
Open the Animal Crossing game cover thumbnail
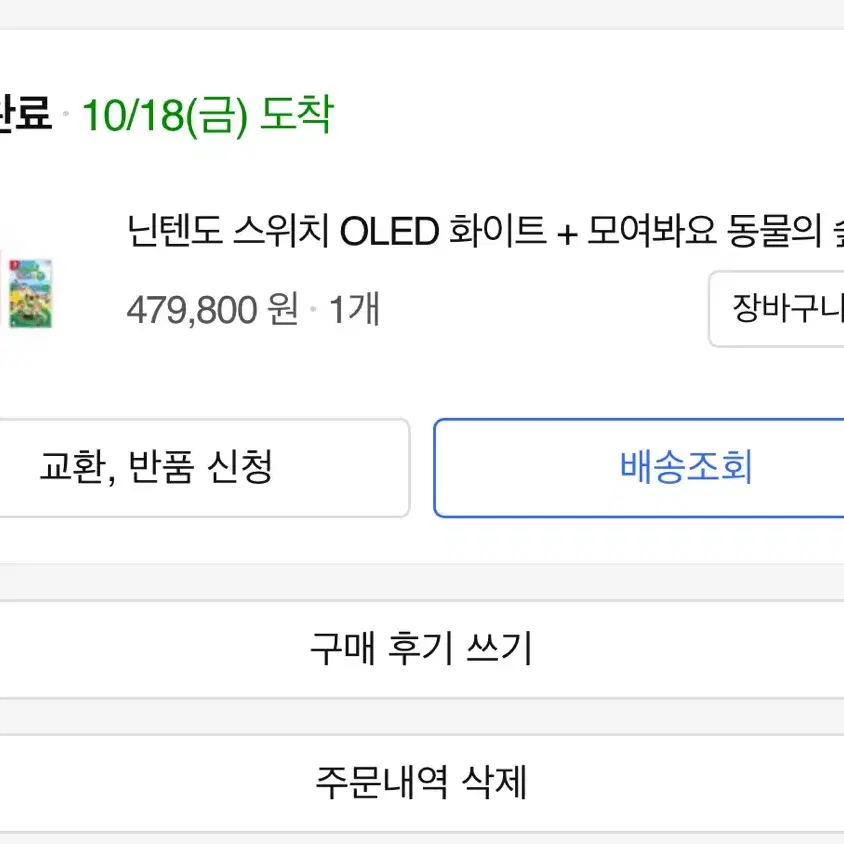31,293
